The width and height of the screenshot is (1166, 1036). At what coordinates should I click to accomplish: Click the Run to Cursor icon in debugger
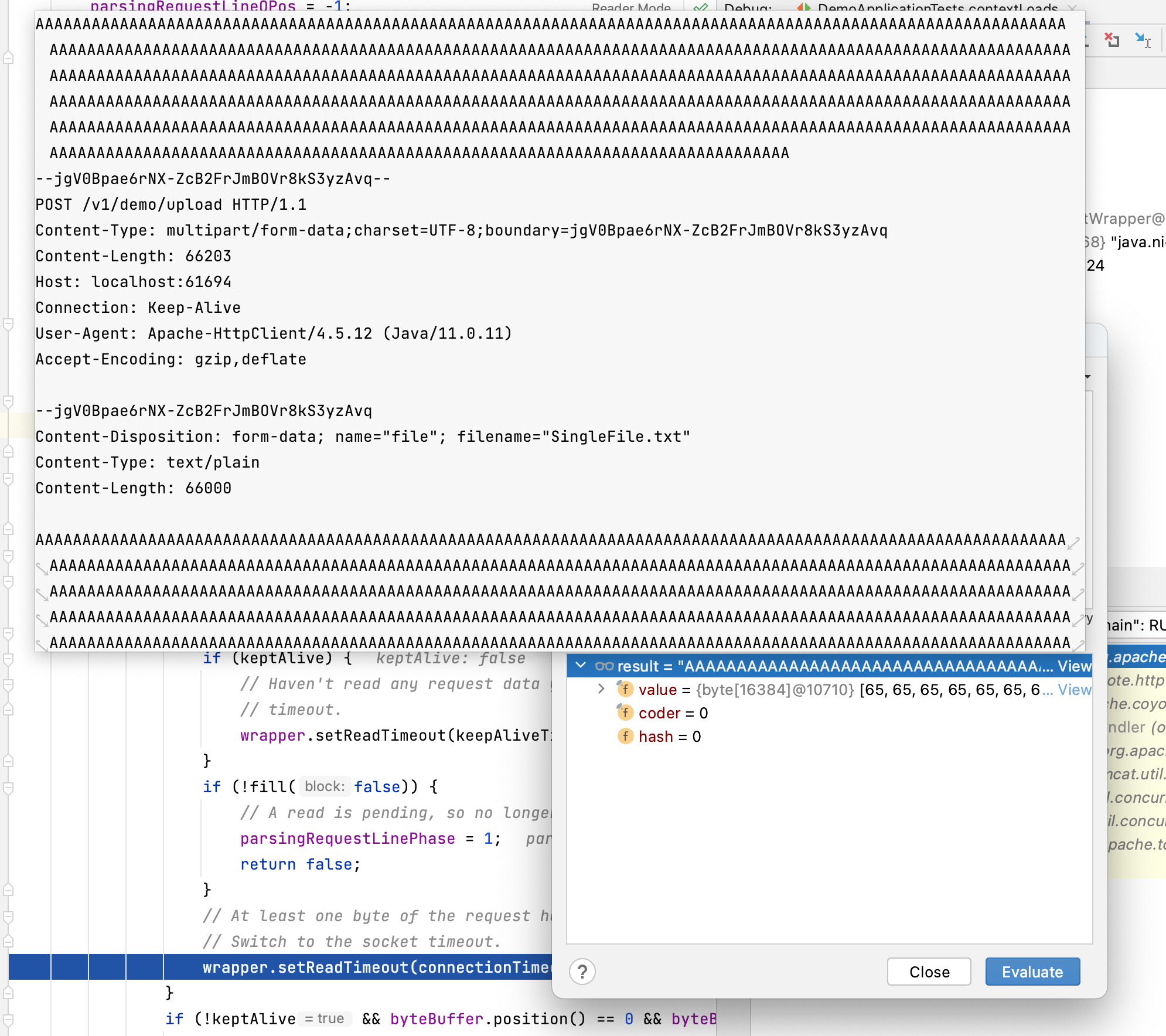(1143, 40)
